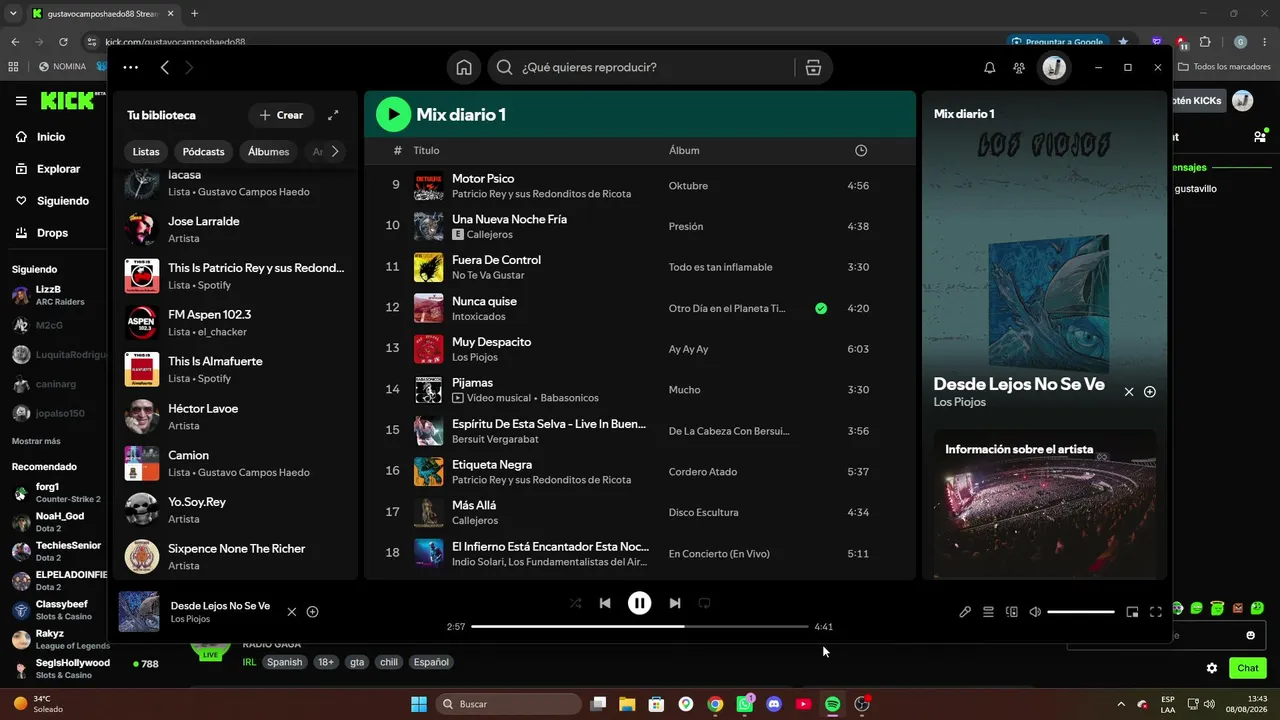Viewport: 1280px width, 720px height.
Task: Open Héctor Lavoe artist
Action: 236,416
